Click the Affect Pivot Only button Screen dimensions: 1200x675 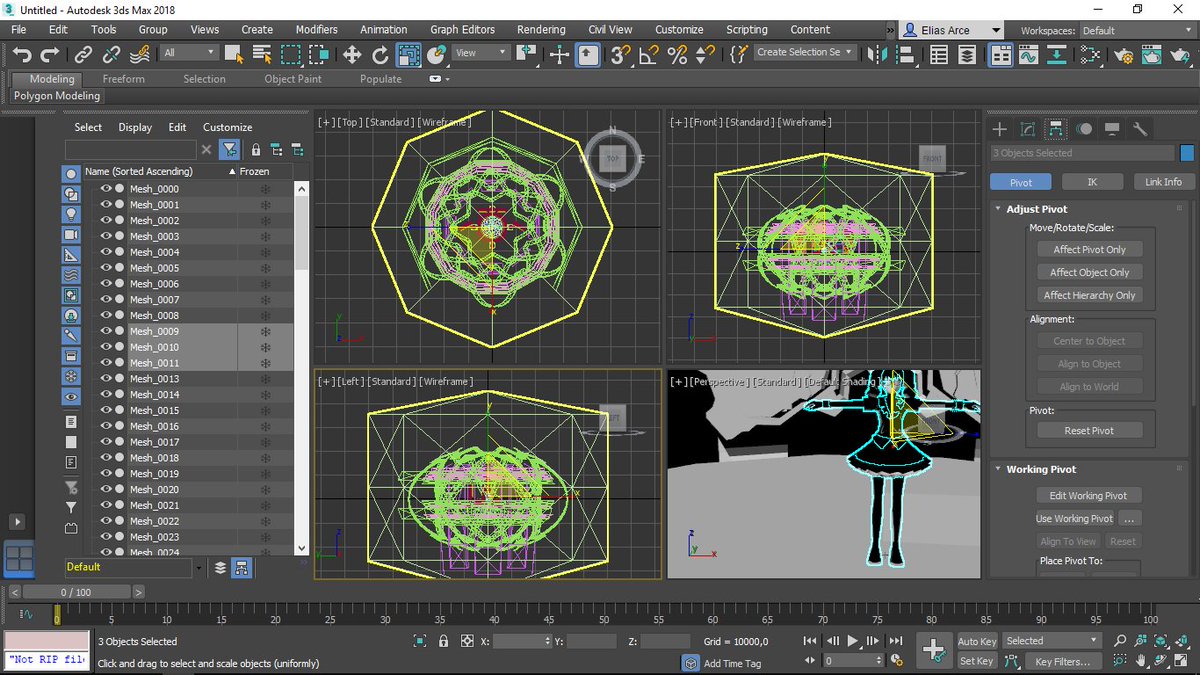(x=1090, y=249)
